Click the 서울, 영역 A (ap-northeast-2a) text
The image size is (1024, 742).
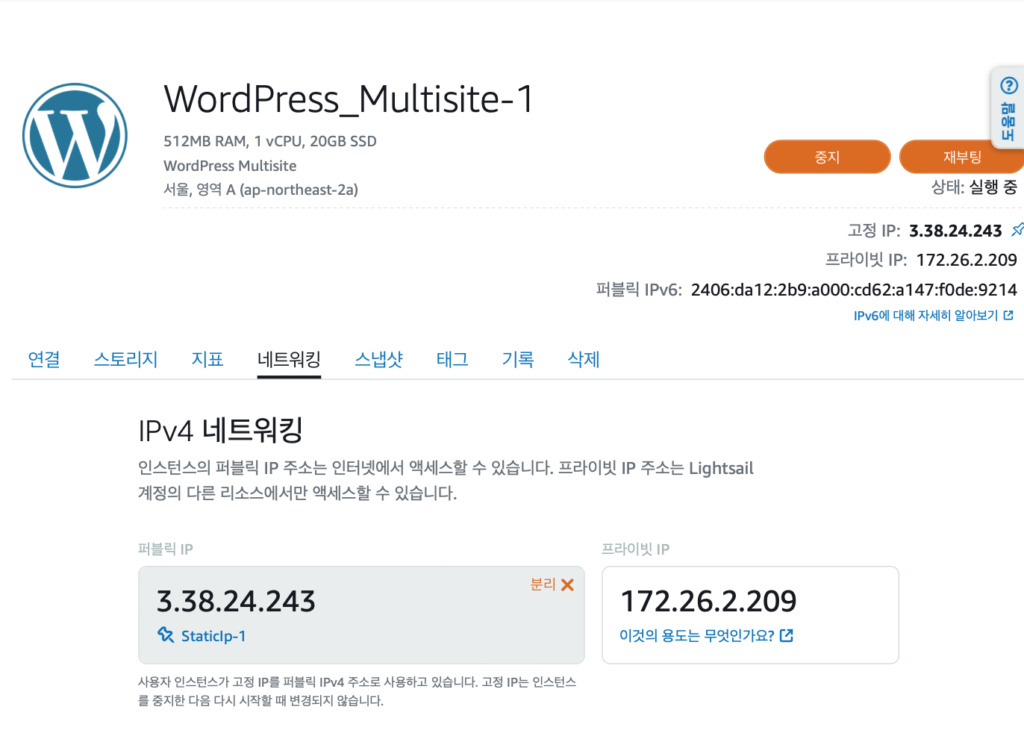pos(261,190)
